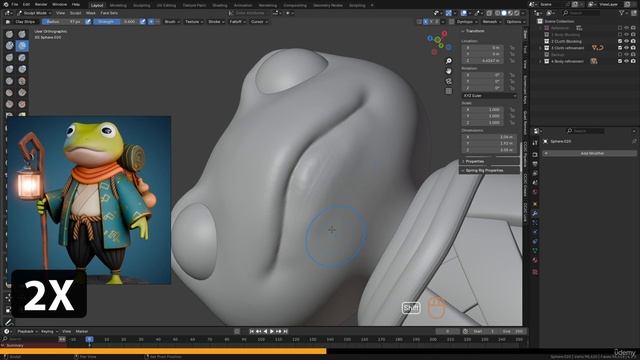The image size is (640, 360).
Task: Open the Window menu
Action: coord(60,4)
